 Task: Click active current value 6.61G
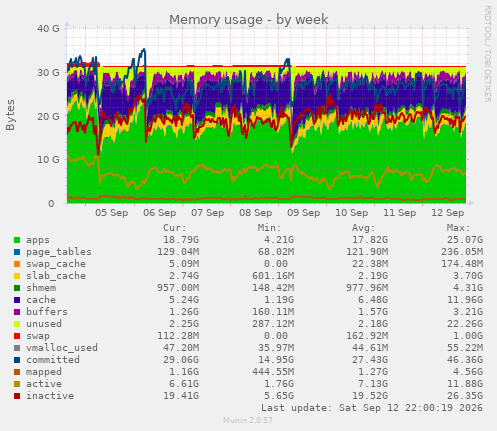184,384
